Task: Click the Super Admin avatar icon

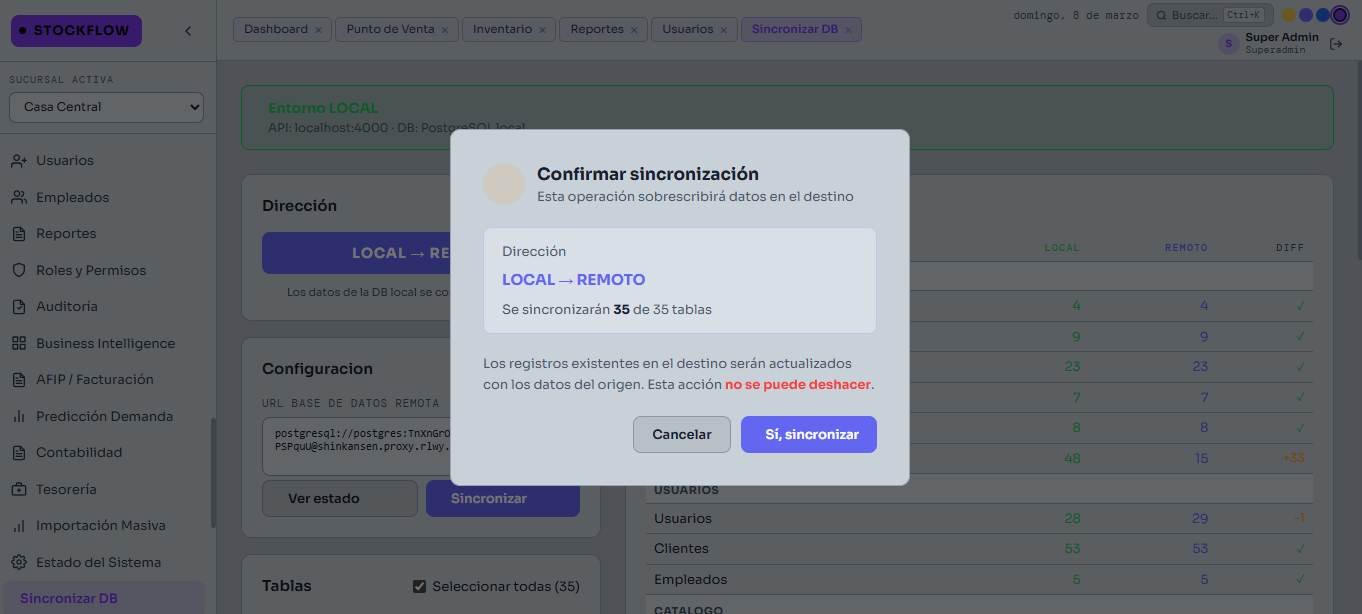Action: click(1228, 44)
